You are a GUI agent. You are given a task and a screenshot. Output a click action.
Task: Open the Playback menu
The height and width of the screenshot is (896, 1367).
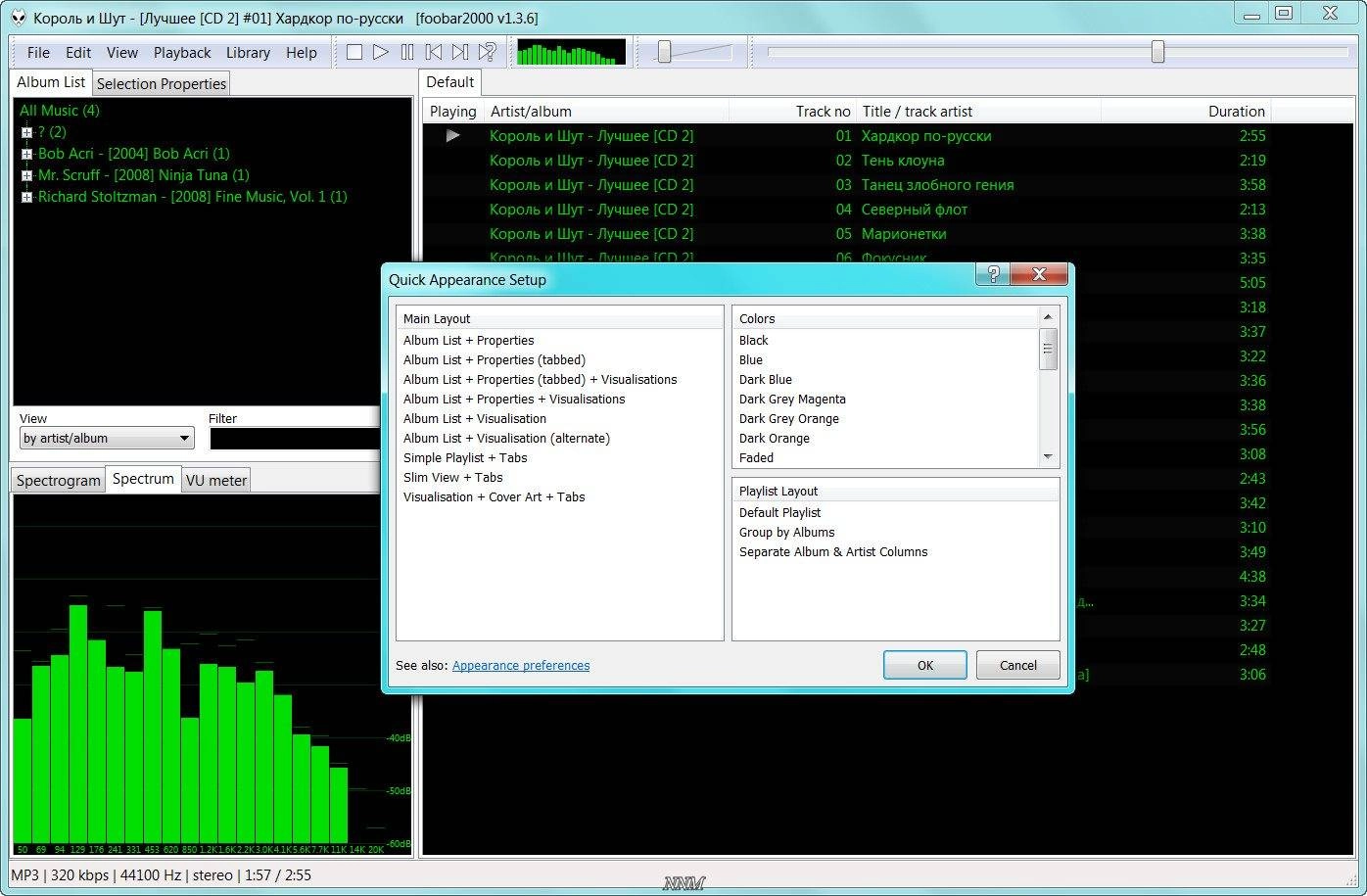(182, 53)
